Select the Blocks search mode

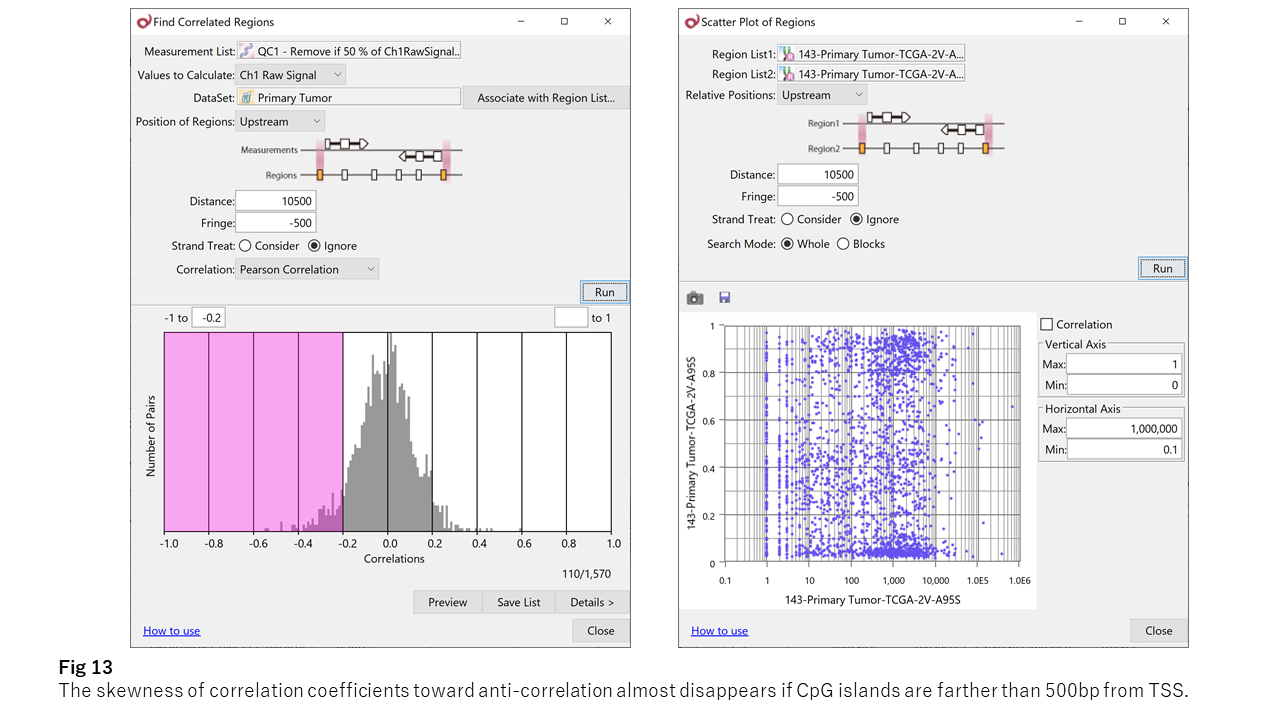click(x=843, y=244)
